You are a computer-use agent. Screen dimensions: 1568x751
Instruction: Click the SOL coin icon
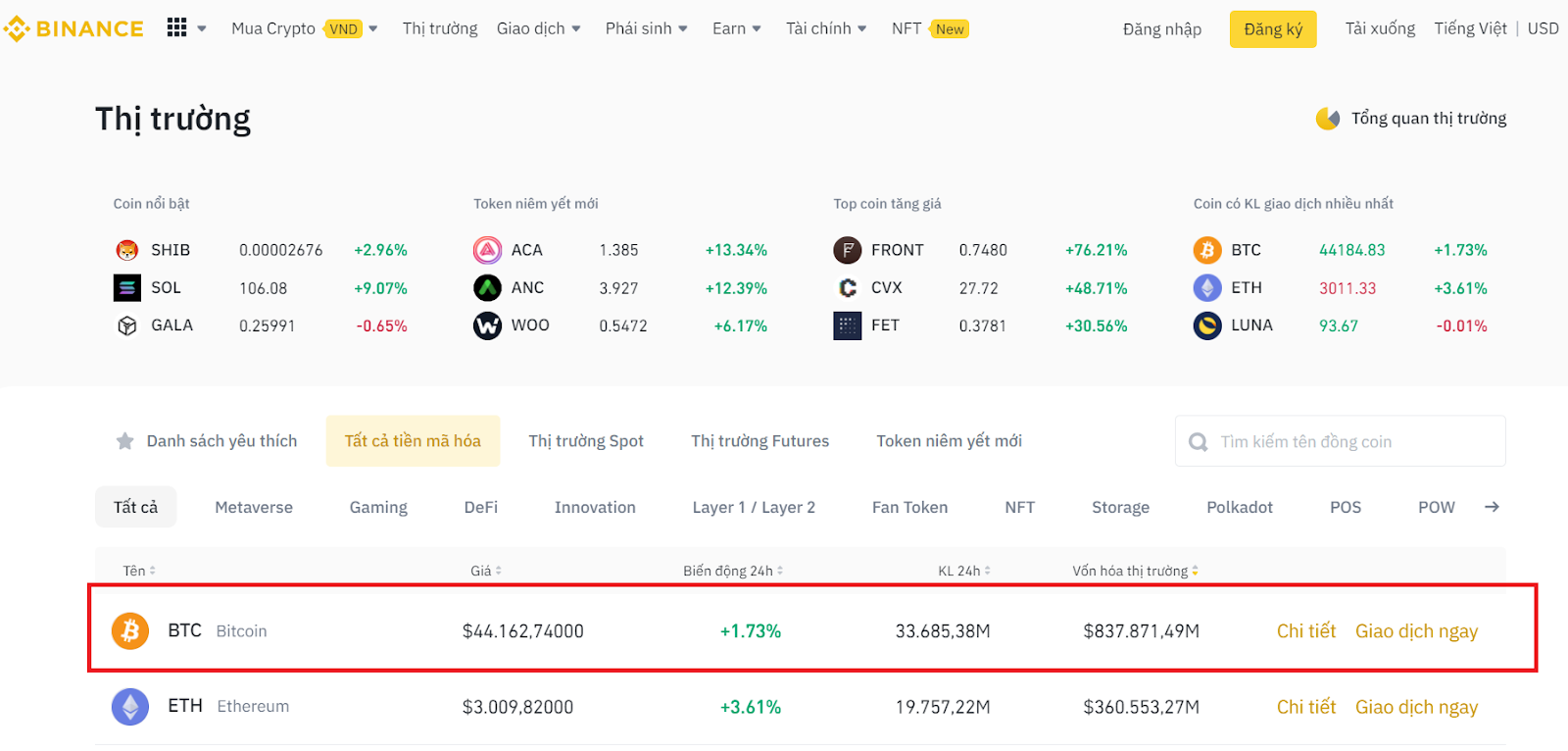pyautogui.click(x=127, y=287)
